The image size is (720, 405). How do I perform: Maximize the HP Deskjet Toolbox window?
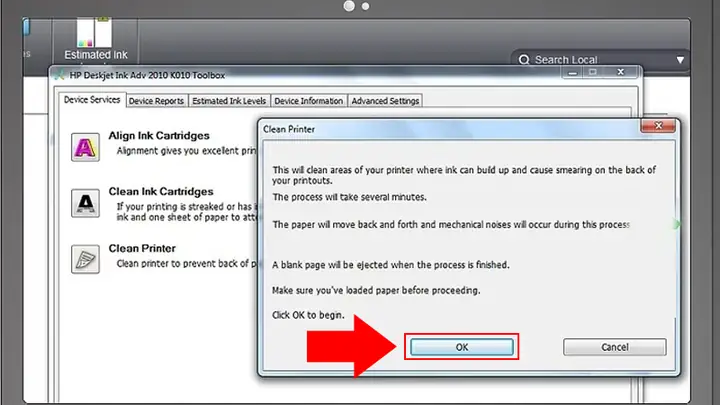[x=593, y=72]
